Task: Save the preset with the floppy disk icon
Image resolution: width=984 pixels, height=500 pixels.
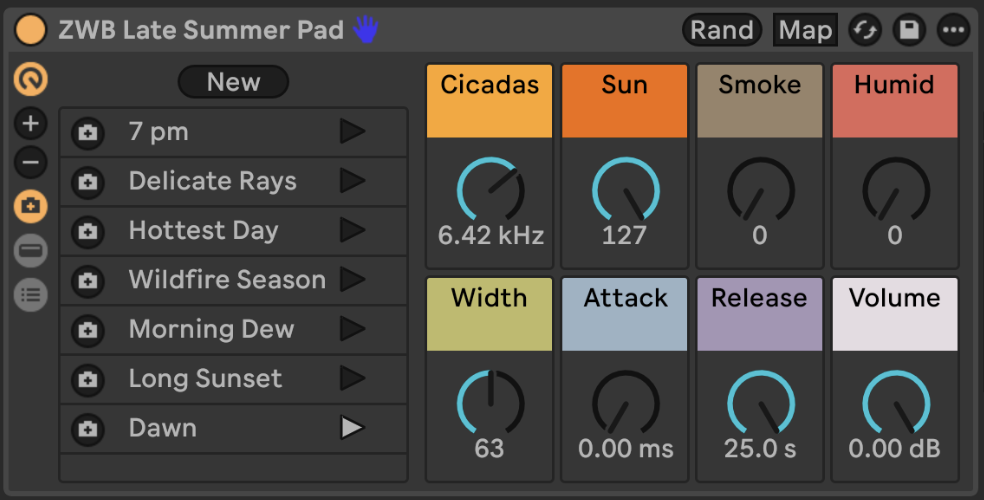Action: tap(909, 30)
